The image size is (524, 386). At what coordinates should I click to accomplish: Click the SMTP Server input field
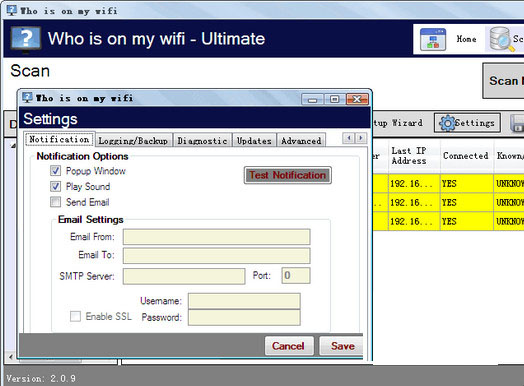[184, 276]
